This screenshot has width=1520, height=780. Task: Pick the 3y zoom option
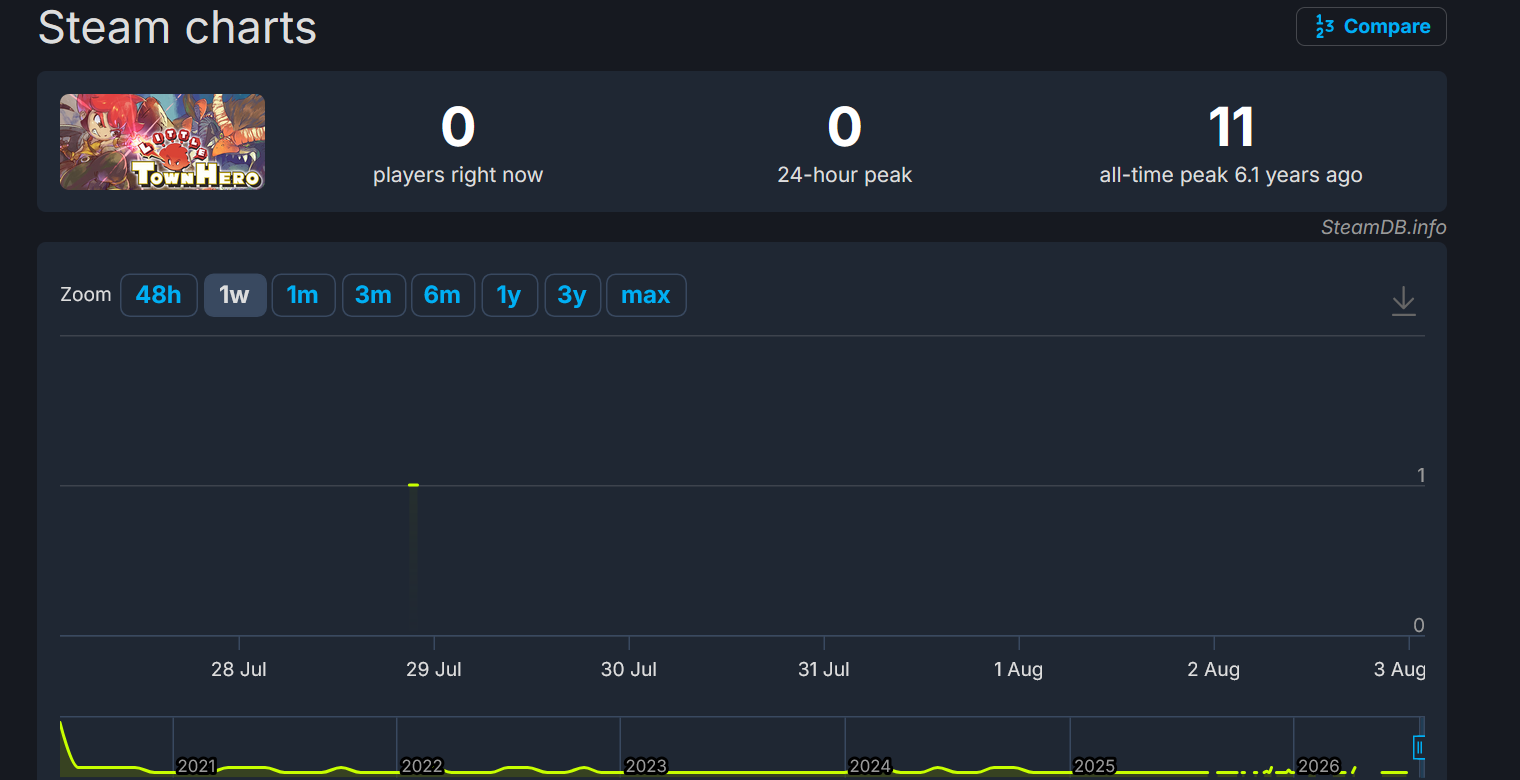point(572,295)
